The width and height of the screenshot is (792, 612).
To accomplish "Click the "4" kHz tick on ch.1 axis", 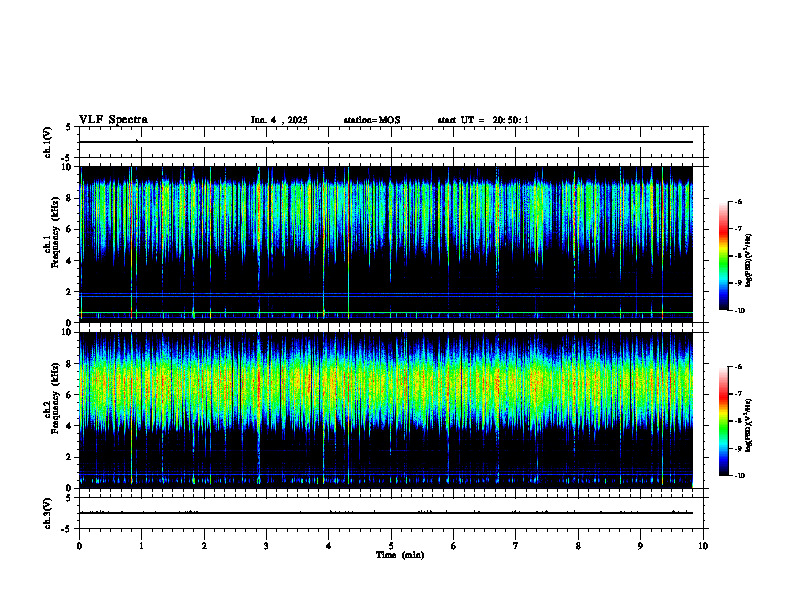I will [x=70, y=261].
